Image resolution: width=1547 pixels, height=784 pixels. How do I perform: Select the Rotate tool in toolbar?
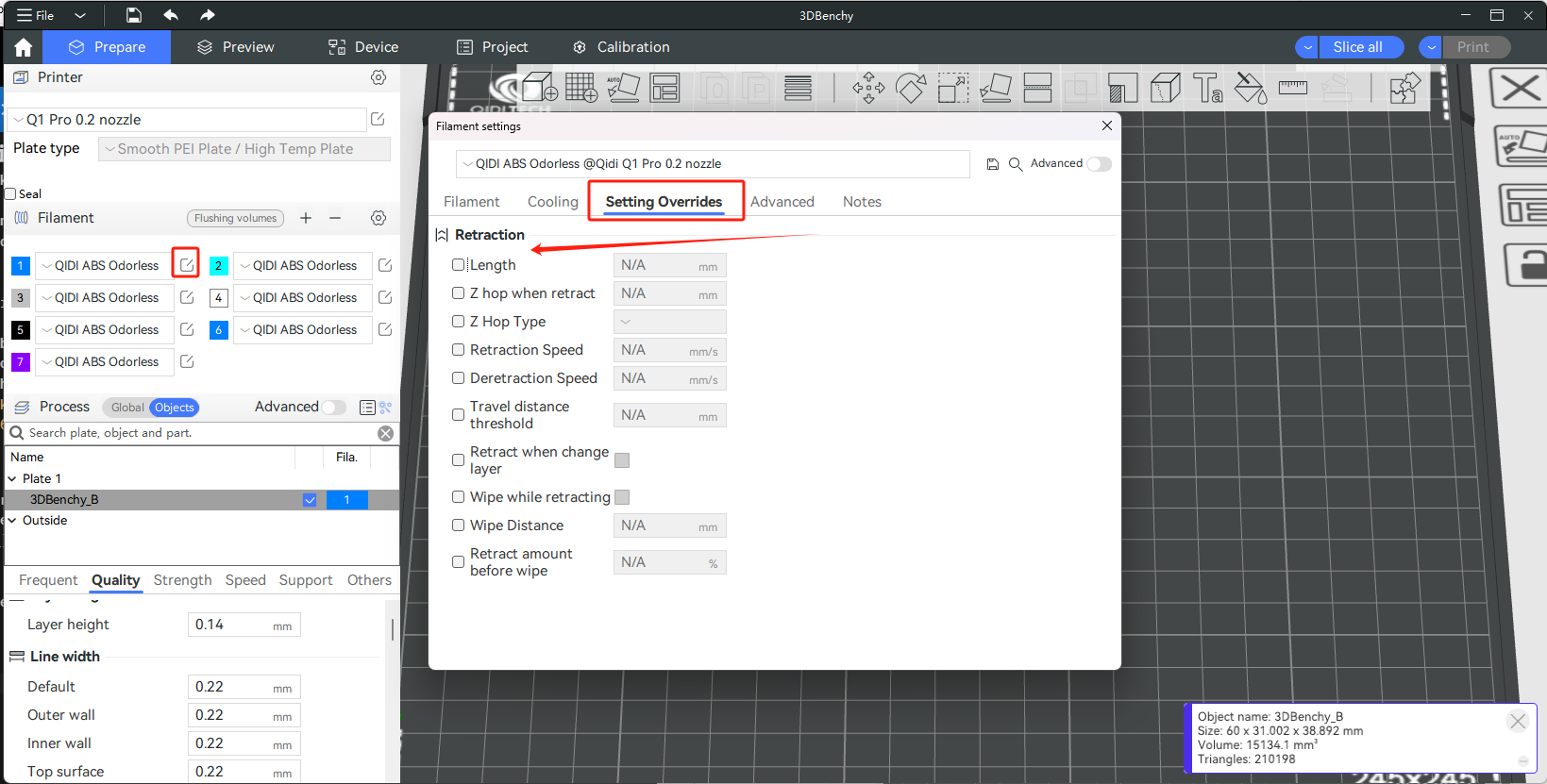coord(911,89)
